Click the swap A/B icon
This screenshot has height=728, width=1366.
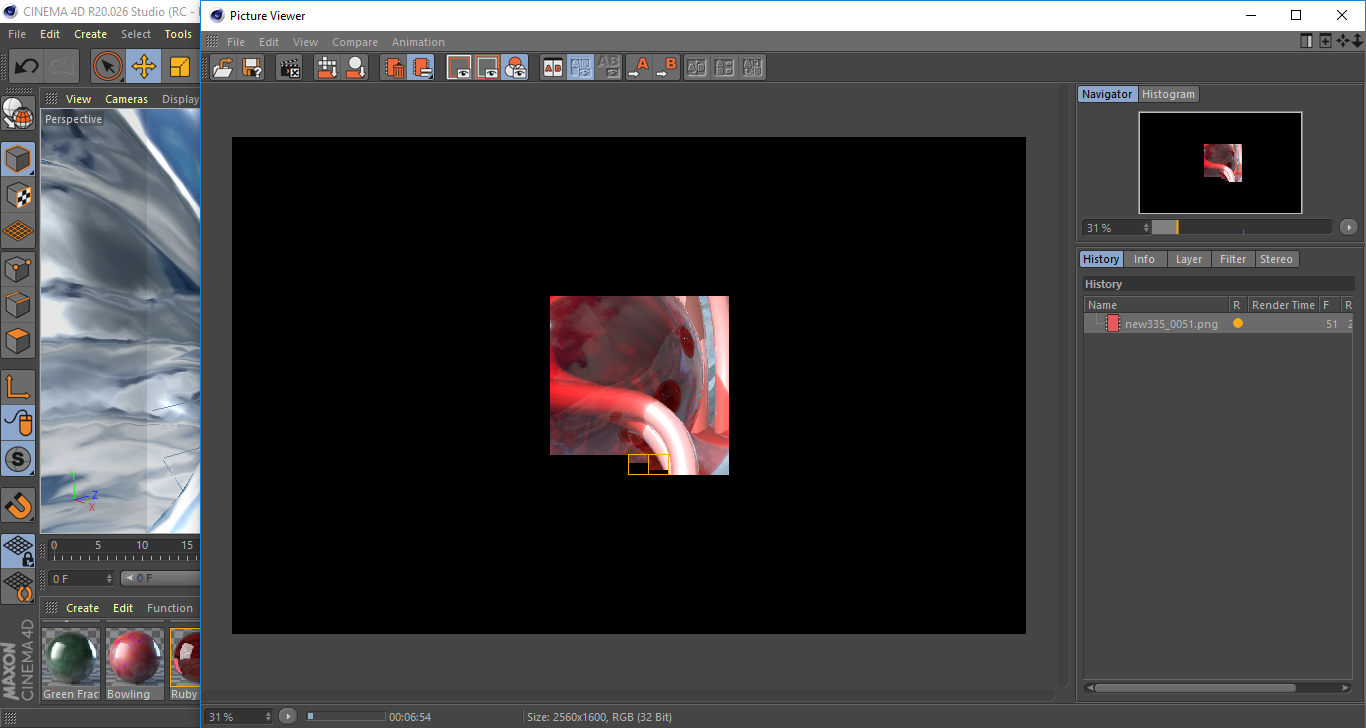(697, 67)
